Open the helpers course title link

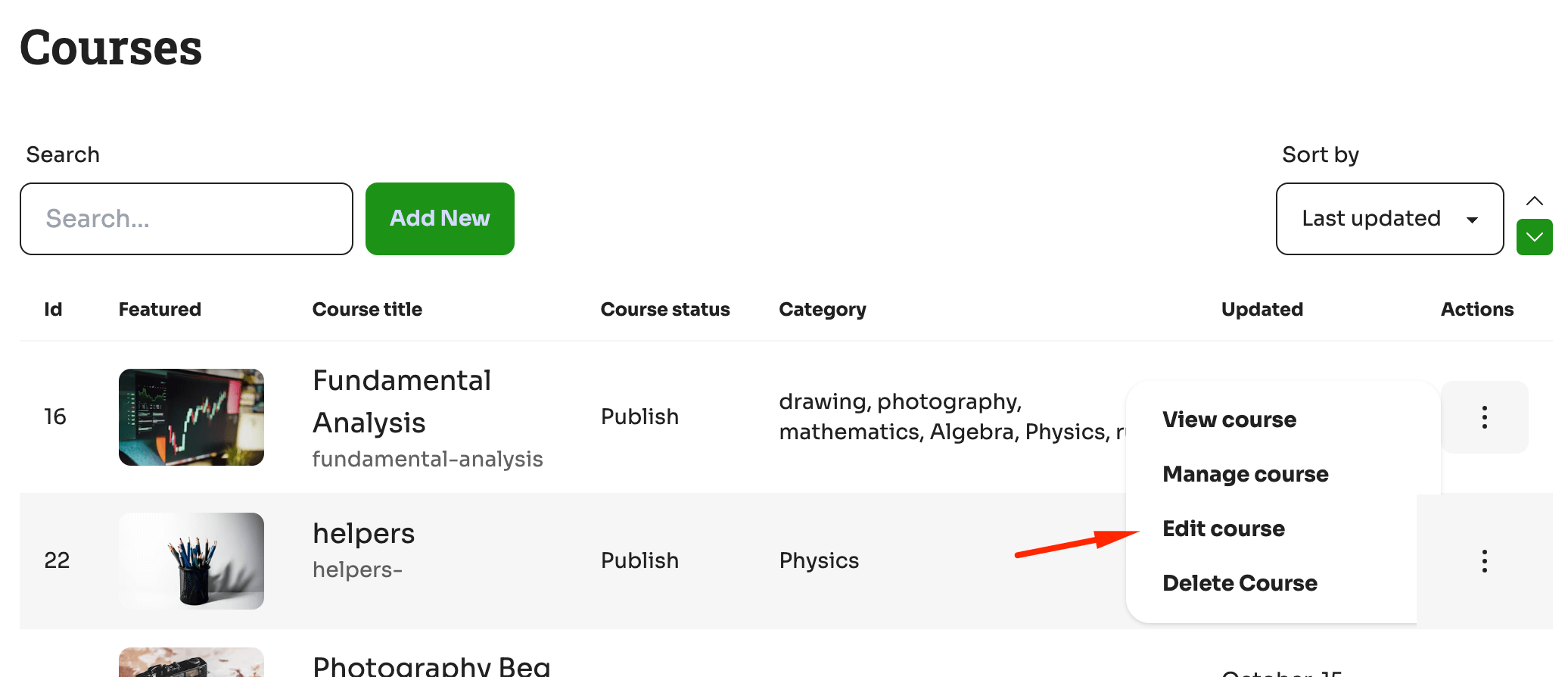coord(363,534)
